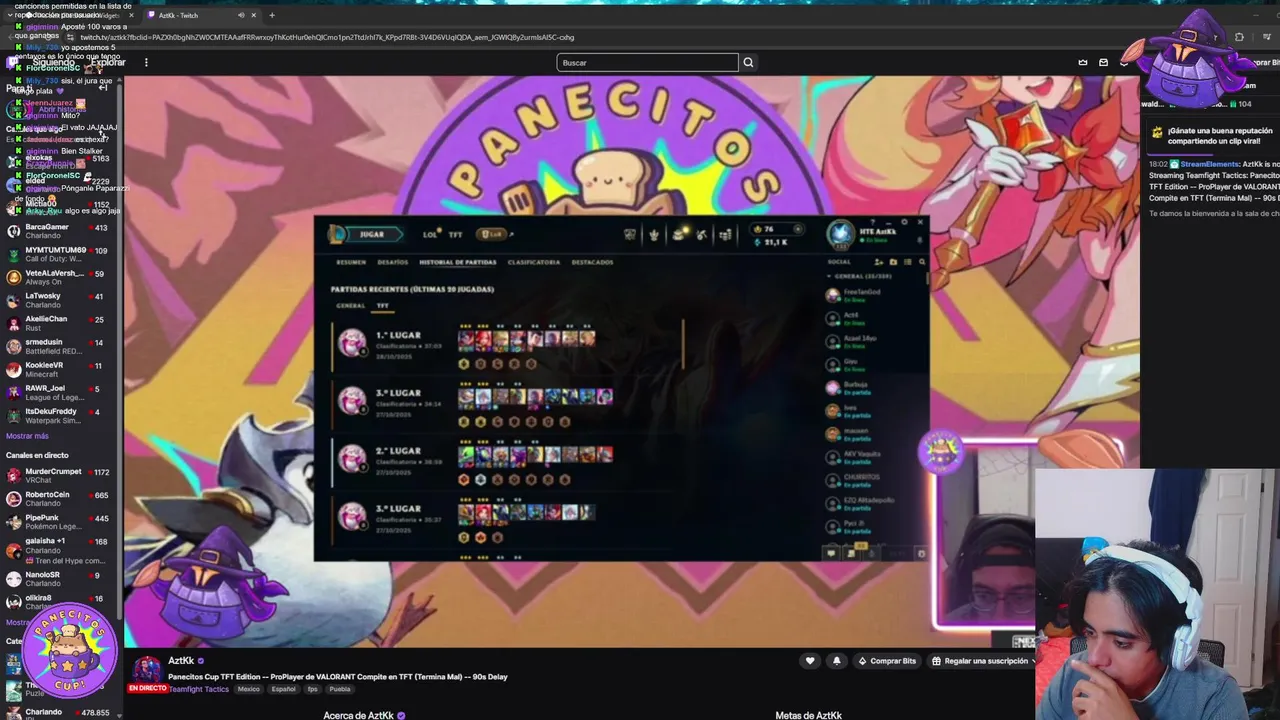1280x720 pixels.
Task: Open the Explorar tab in Twitch
Action: tap(107, 62)
